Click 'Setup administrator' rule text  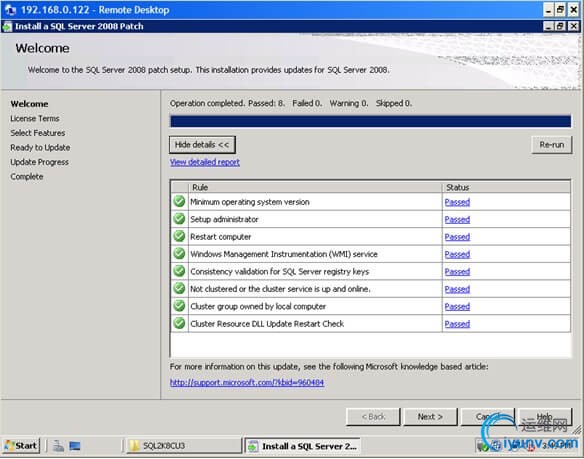point(224,219)
